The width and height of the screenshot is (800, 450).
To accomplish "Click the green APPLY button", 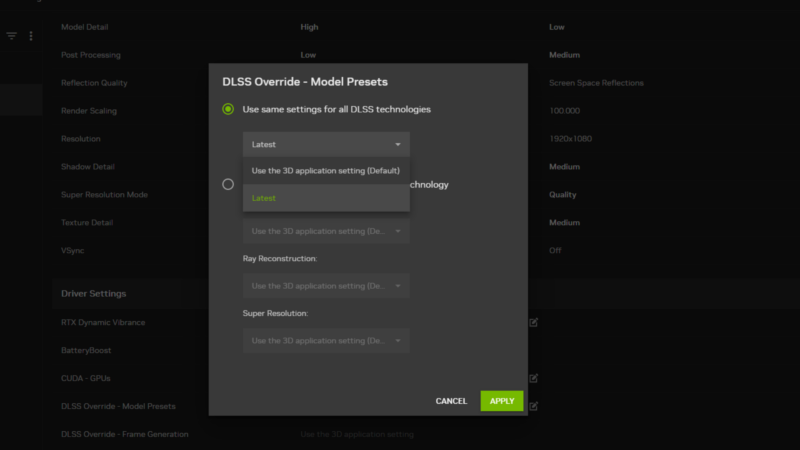I will 502,401.
